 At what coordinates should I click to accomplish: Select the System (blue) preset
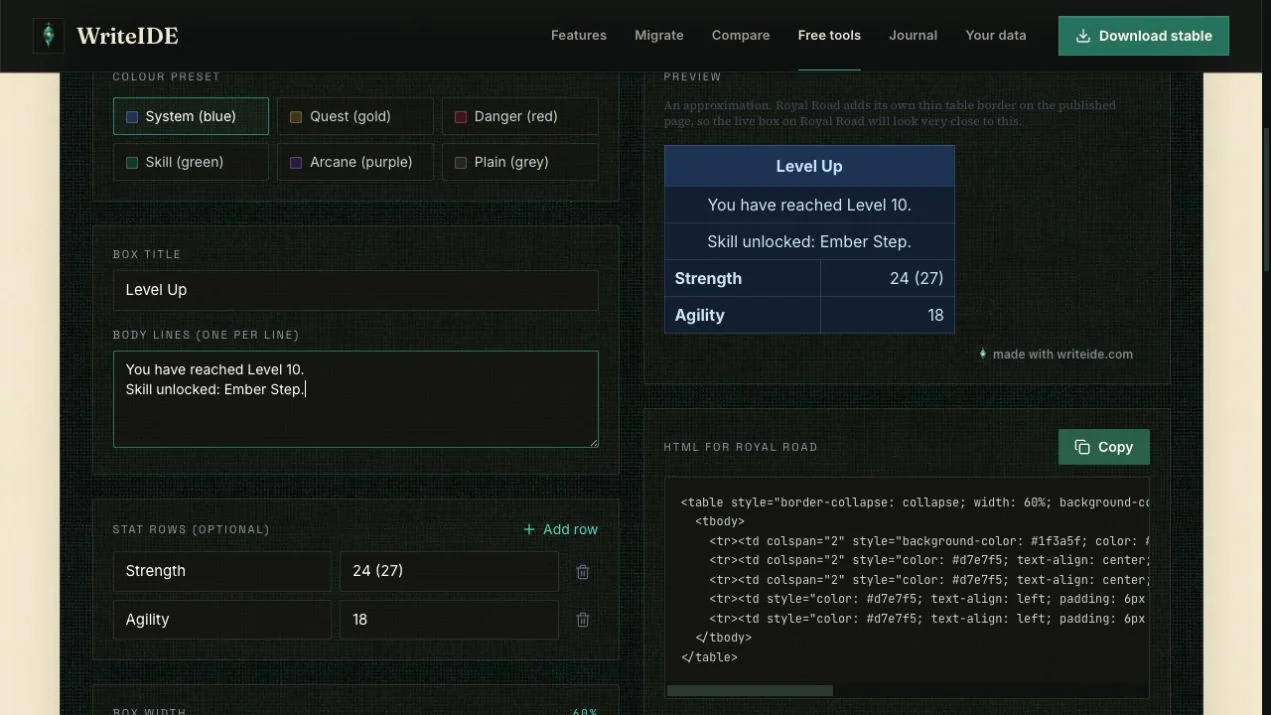click(x=191, y=116)
